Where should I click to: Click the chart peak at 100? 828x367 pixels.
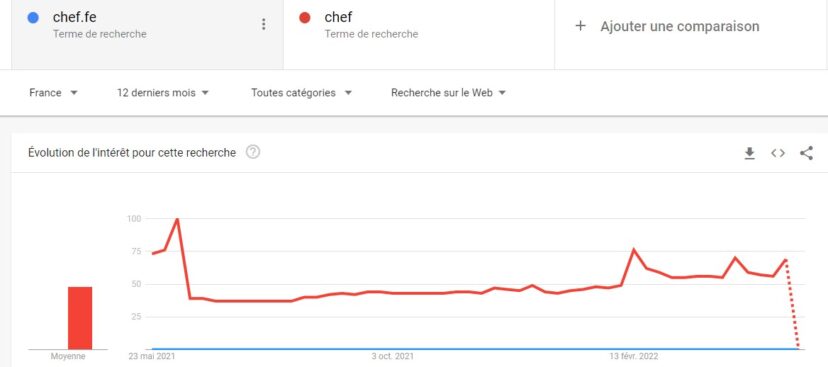[x=177, y=219]
